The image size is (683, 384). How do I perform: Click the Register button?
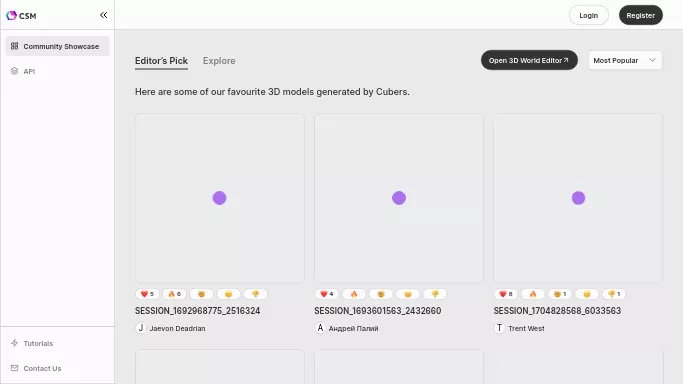tap(640, 15)
